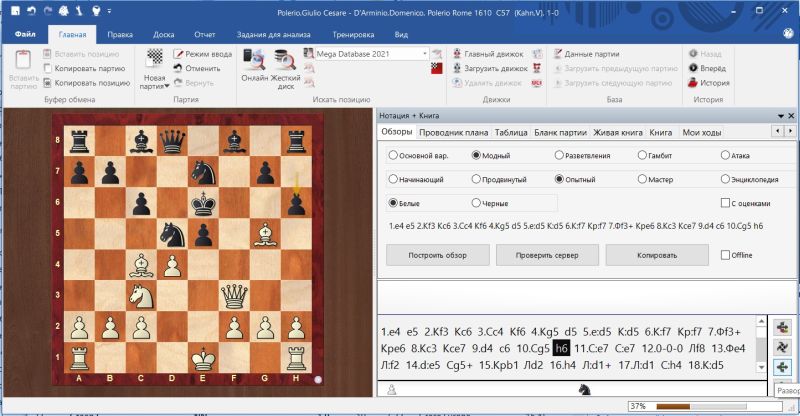Open the Онлайн database search icon
Screen dimensions: 800x416
tap(254, 62)
